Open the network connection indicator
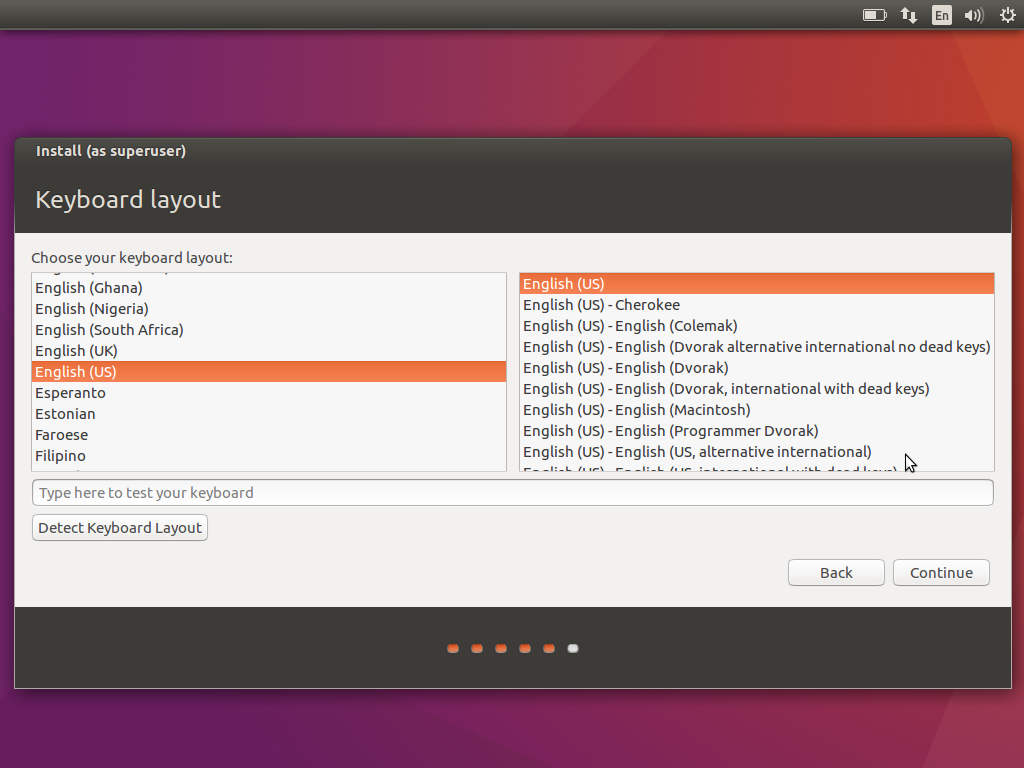Screen dimensions: 1024x768 coord(908,14)
